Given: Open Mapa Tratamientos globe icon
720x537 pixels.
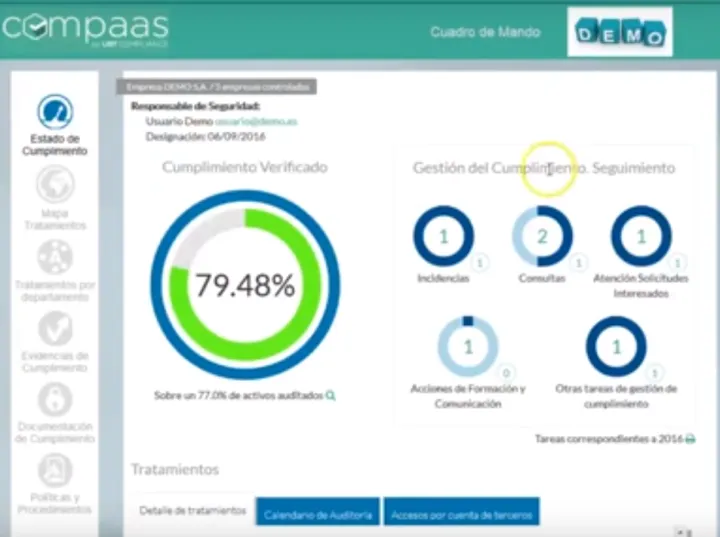Looking at the screenshot, I should point(55,185).
